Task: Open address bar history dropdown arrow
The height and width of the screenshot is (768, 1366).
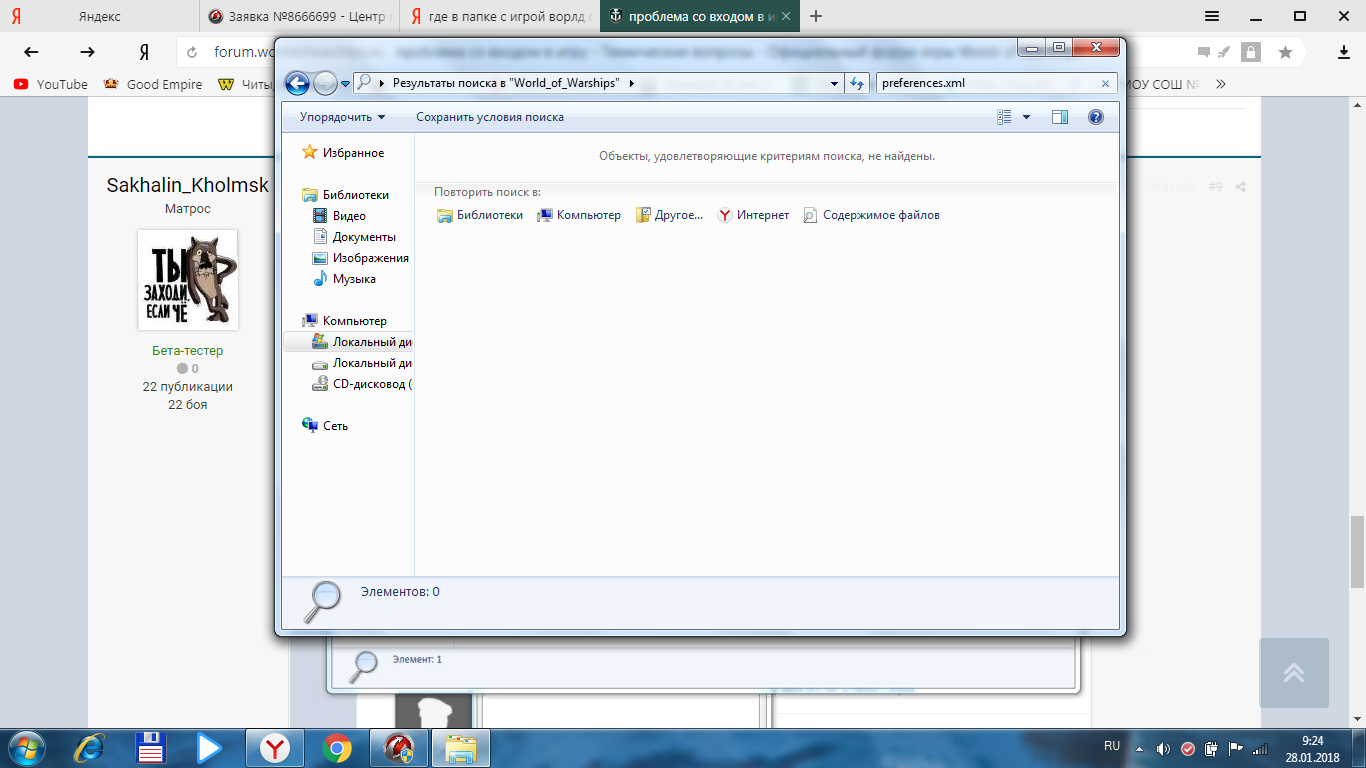Action: coord(835,84)
